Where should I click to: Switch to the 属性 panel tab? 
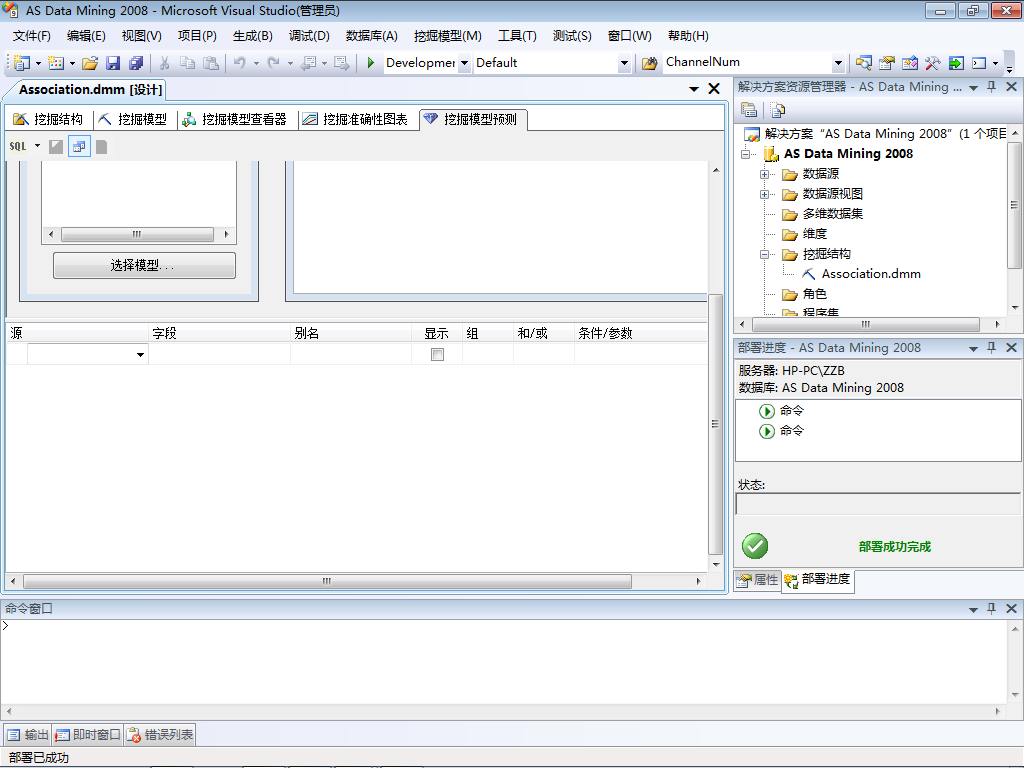[x=758, y=580]
